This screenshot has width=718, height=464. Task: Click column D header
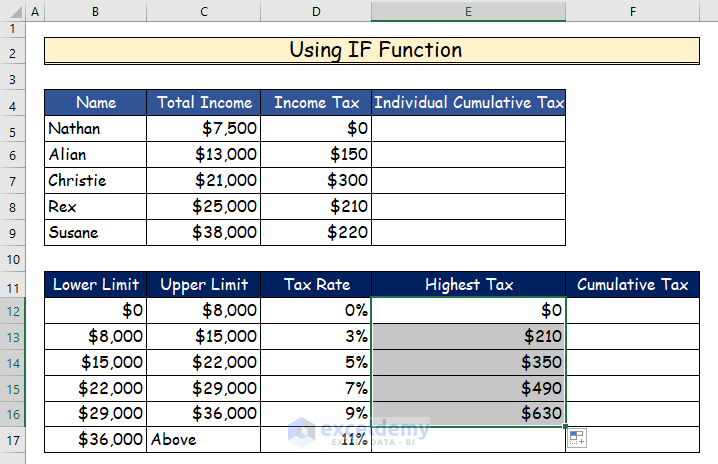[x=315, y=12]
